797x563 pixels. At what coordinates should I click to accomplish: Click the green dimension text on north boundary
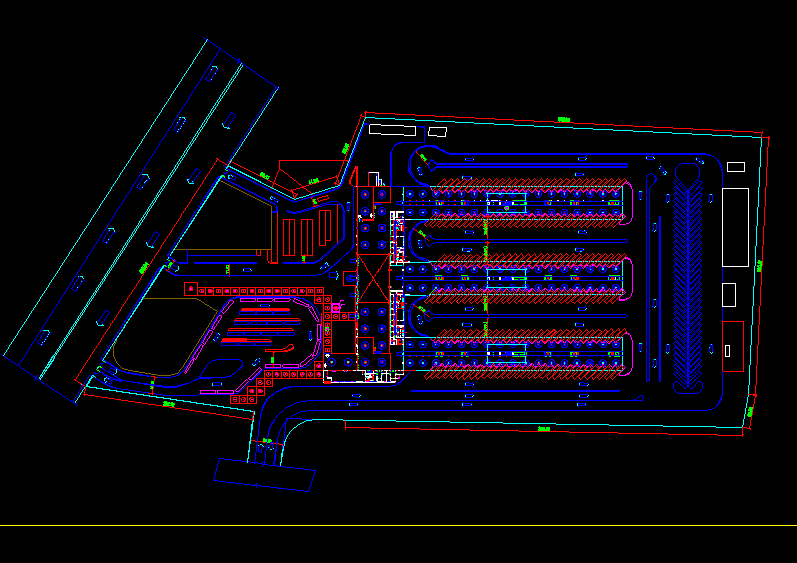(x=563, y=121)
